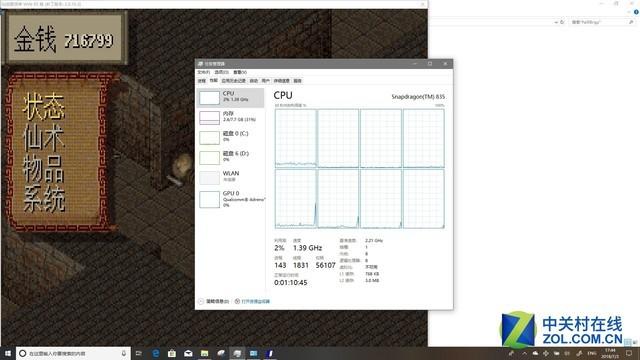Open the 文件(F) menu in Task Manager
Viewport: 640px width, 360px height.
coord(203,72)
